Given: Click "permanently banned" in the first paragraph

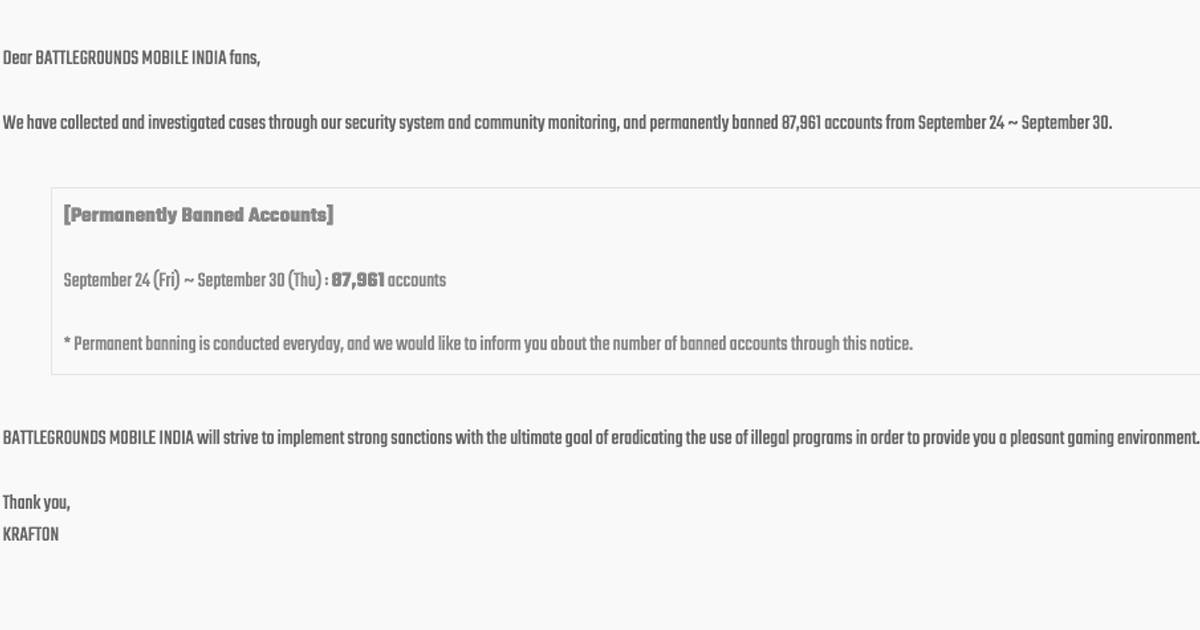Looking at the screenshot, I should [713, 124].
